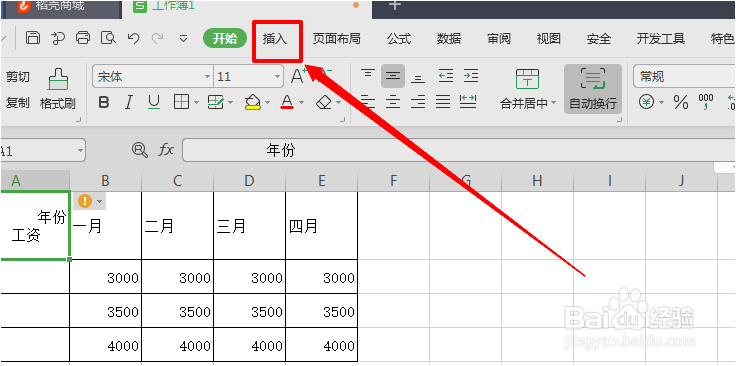Click the error warning icon in B1

click(84, 201)
